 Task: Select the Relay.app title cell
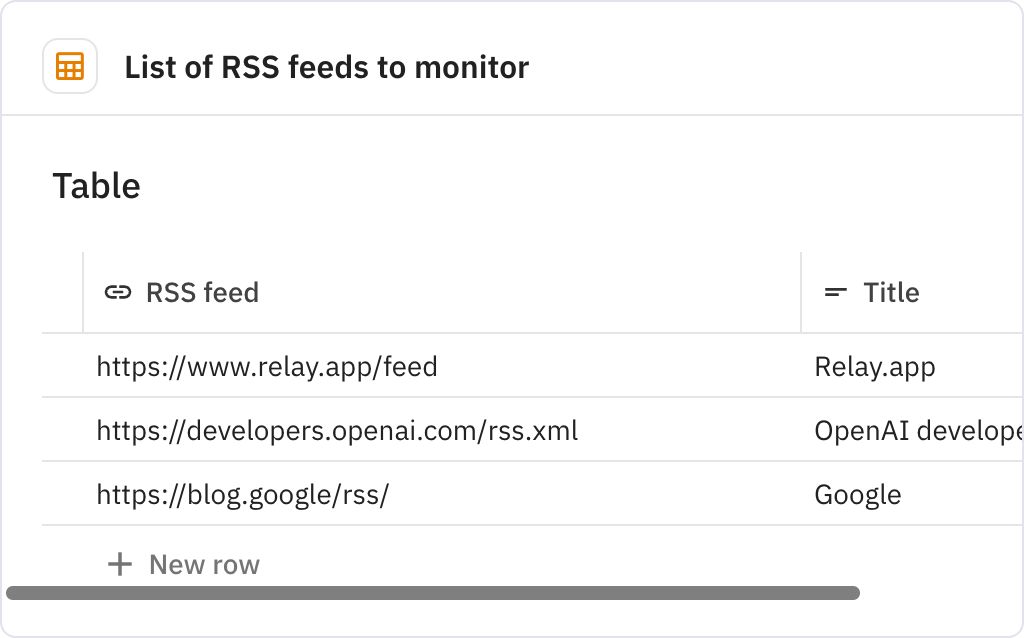coord(875,366)
